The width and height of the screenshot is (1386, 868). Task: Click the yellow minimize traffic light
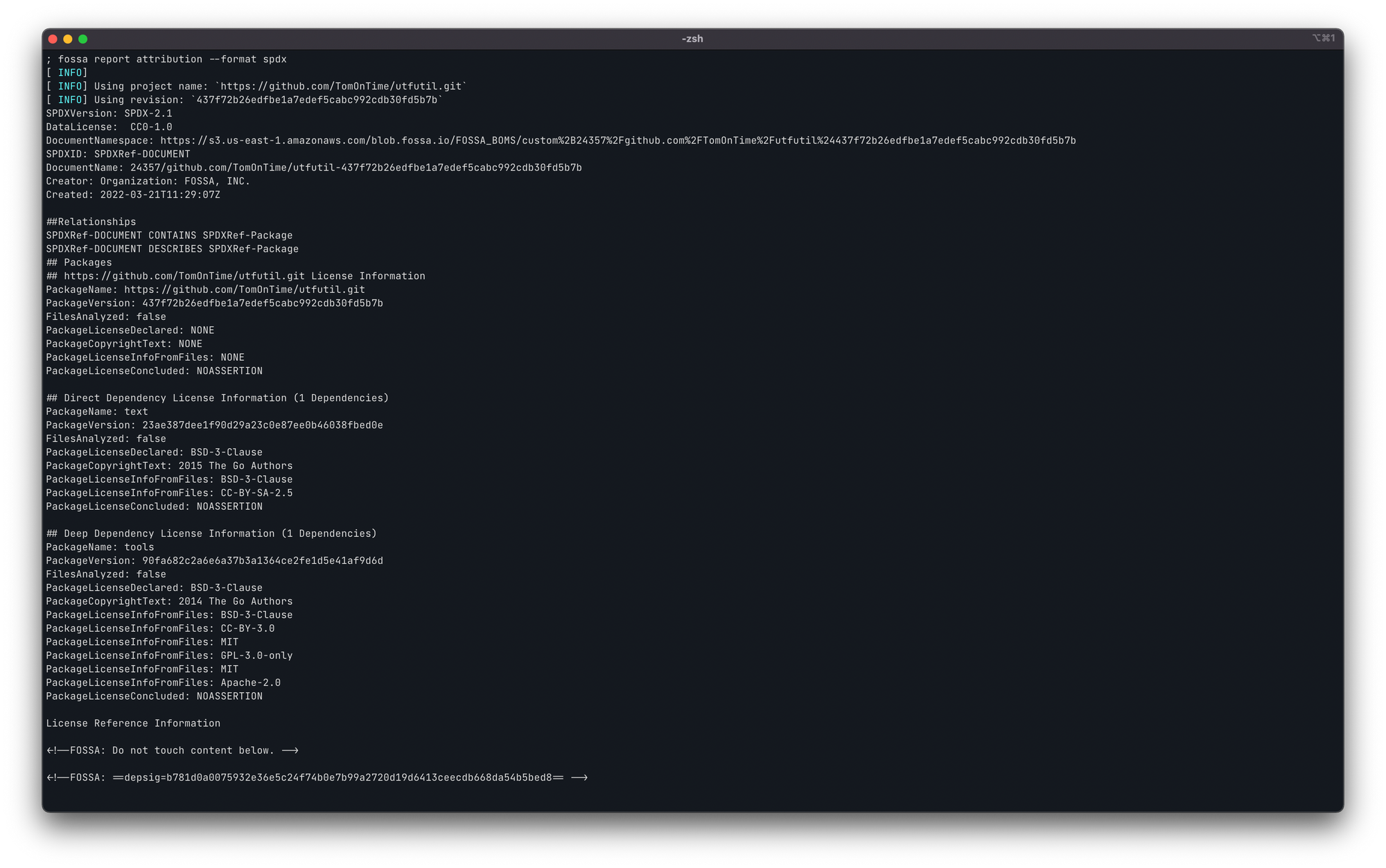coord(67,40)
